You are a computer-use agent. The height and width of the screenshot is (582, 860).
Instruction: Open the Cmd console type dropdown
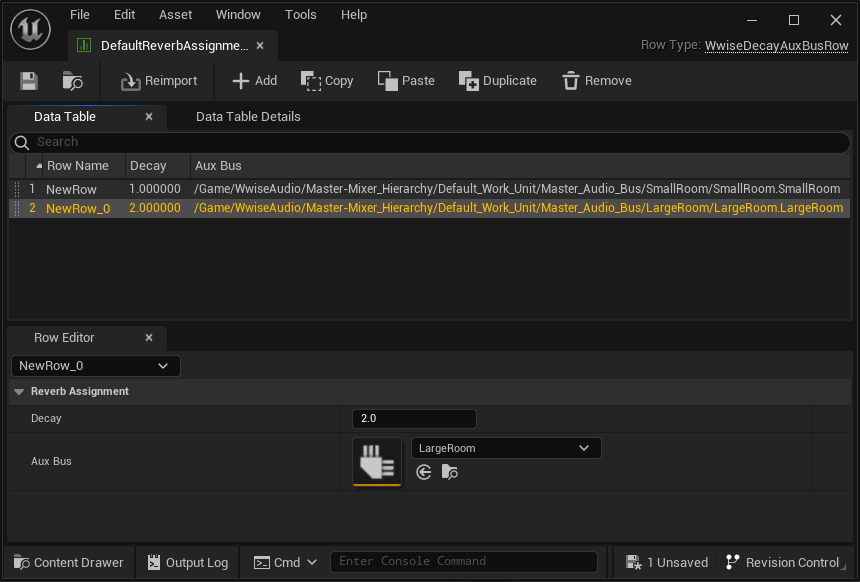286,562
